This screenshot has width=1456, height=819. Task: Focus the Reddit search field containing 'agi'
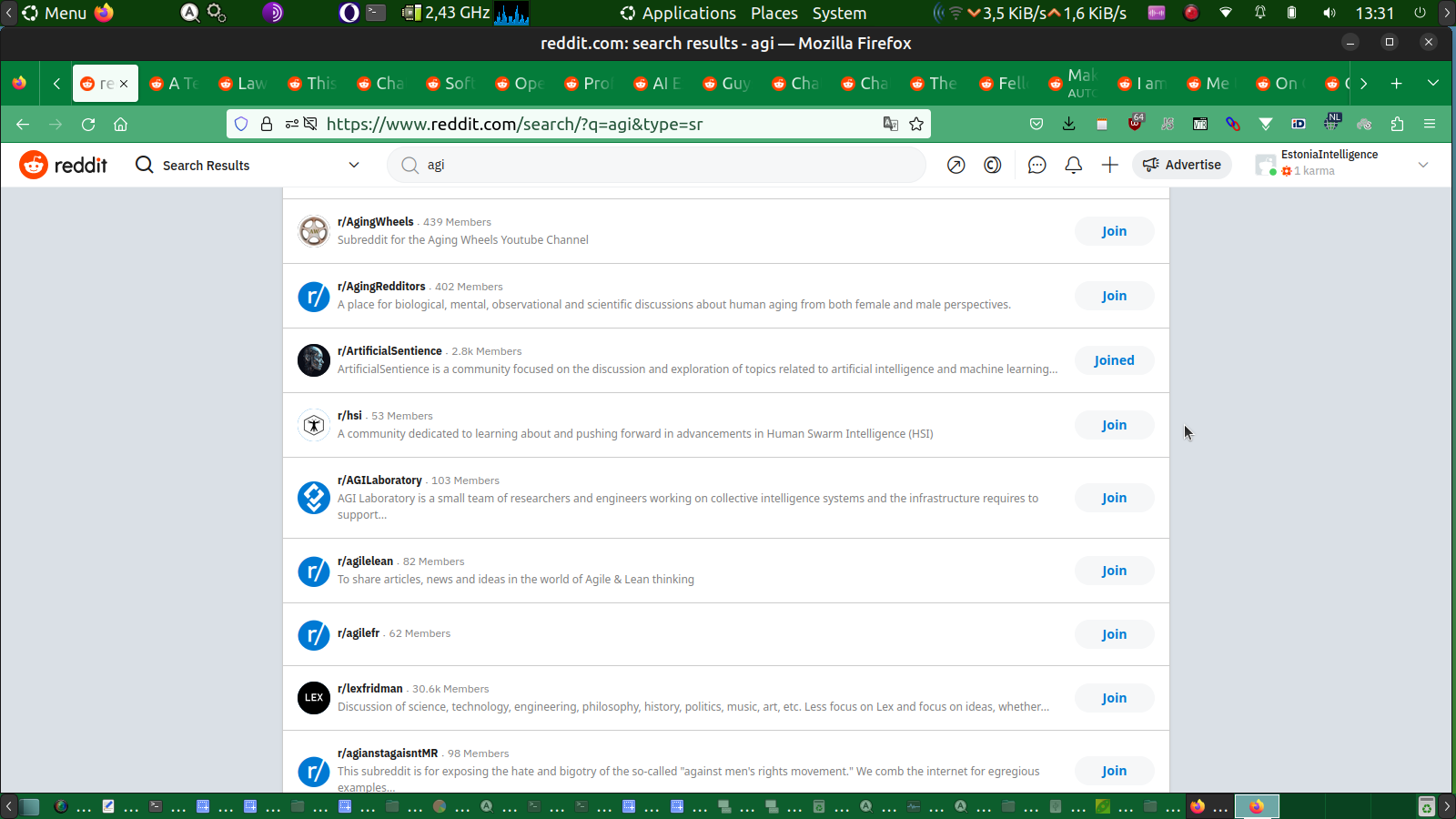pyautogui.click(x=656, y=165)
